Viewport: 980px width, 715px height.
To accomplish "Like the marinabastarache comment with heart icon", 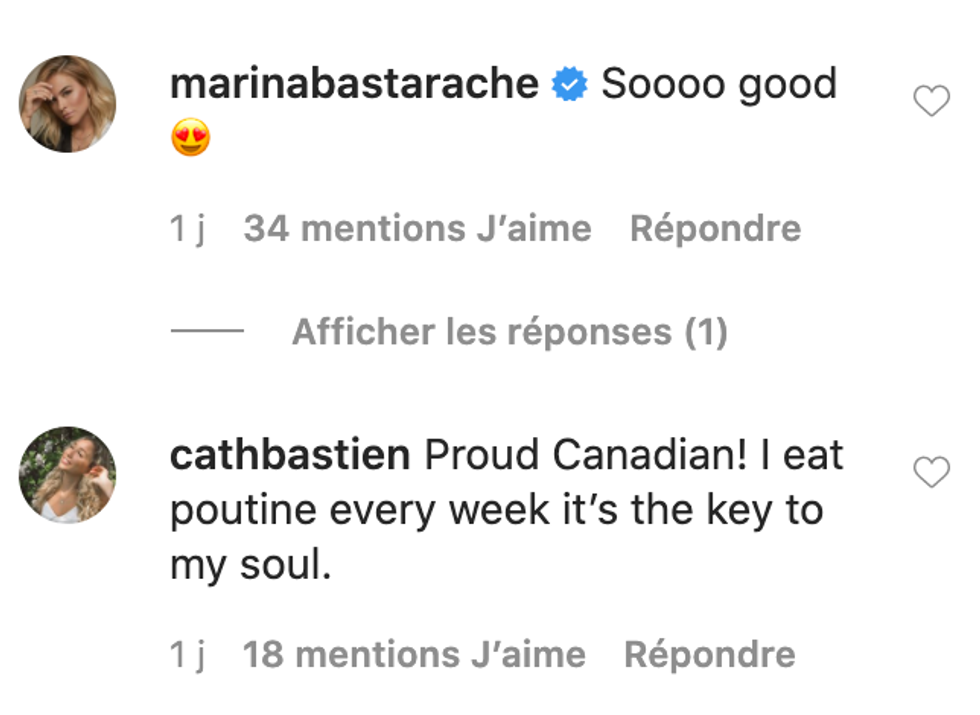I will tap(931, 100).
